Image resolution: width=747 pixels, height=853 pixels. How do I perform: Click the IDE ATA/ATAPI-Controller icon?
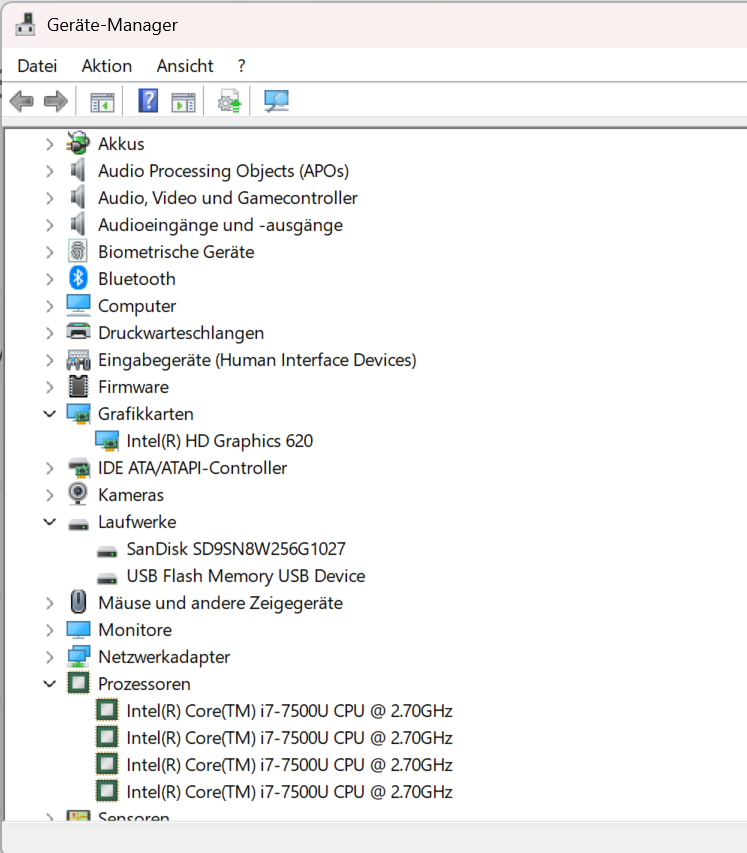(x=79, y=468)
